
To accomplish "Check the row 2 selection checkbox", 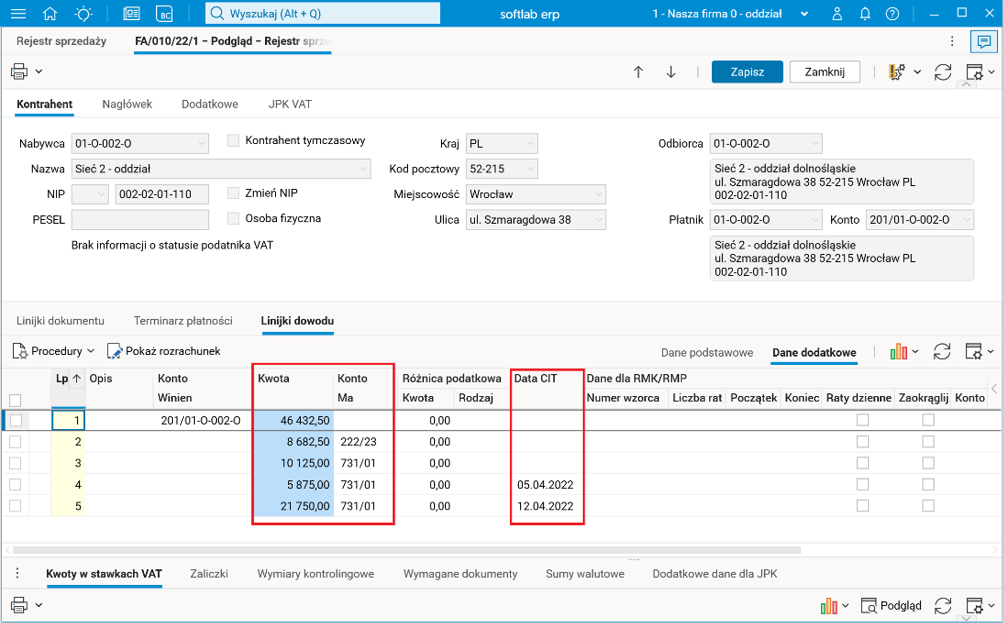I will 15,441.
